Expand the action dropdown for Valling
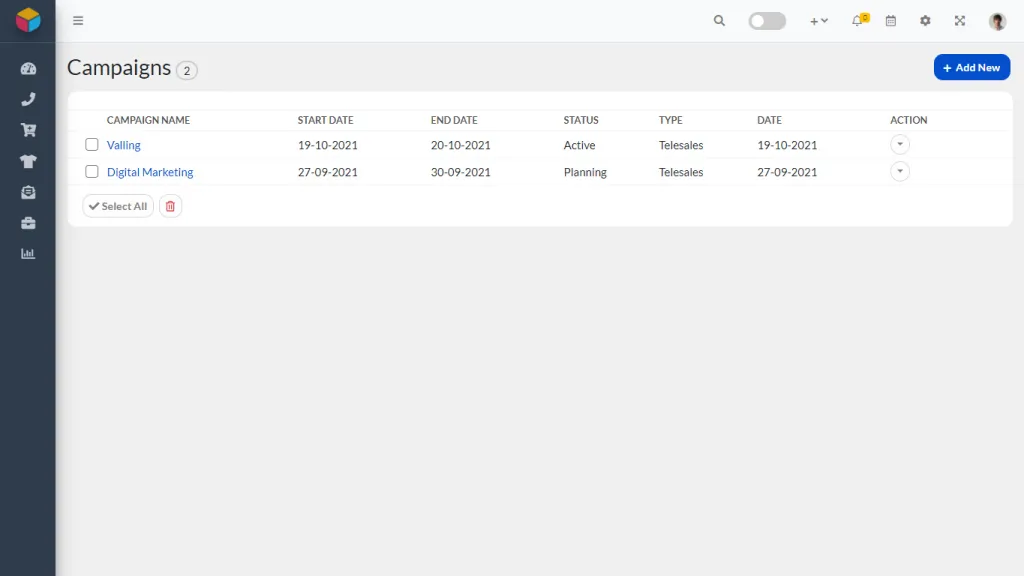 [900, 144]
